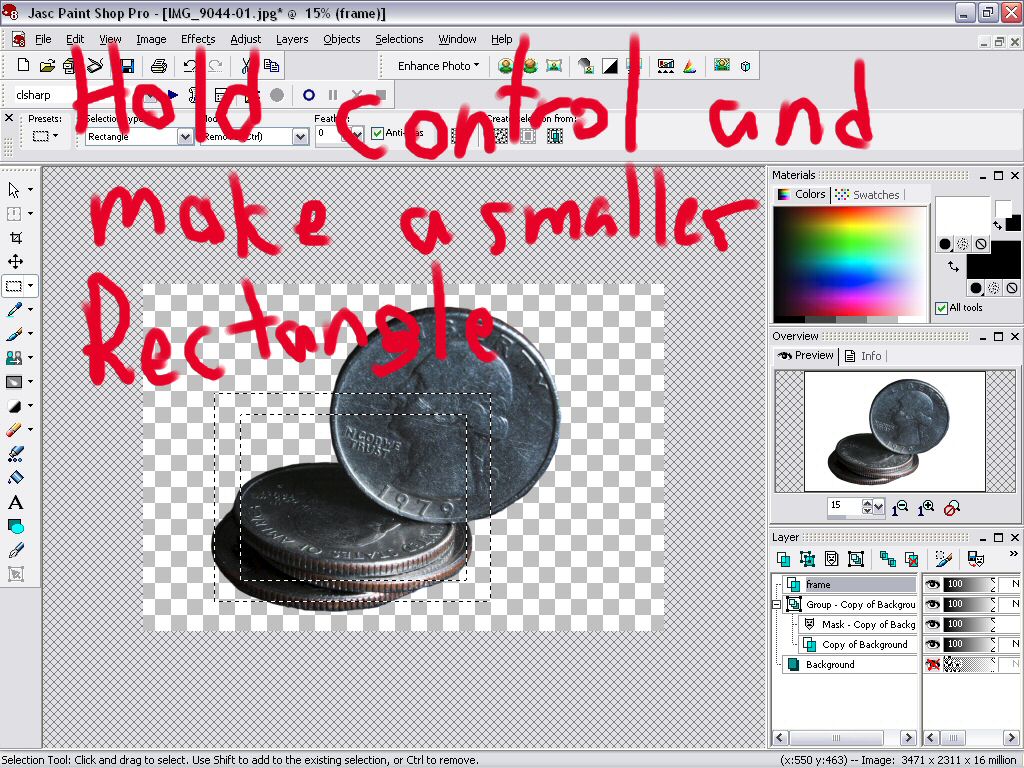Zoom out using Overview panel magnifier icon
The height and width of the screenshot is (768, 1024).
900,509
